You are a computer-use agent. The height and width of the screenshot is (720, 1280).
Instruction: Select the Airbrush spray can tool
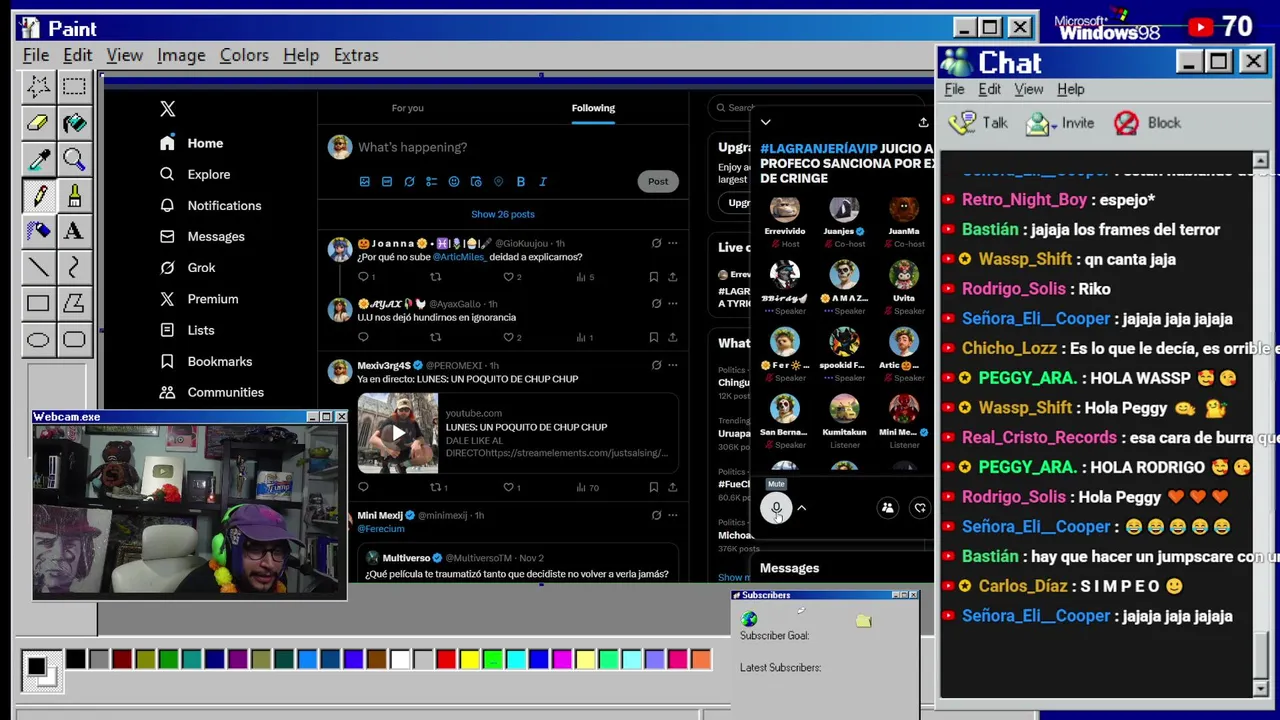click(38, 231)
